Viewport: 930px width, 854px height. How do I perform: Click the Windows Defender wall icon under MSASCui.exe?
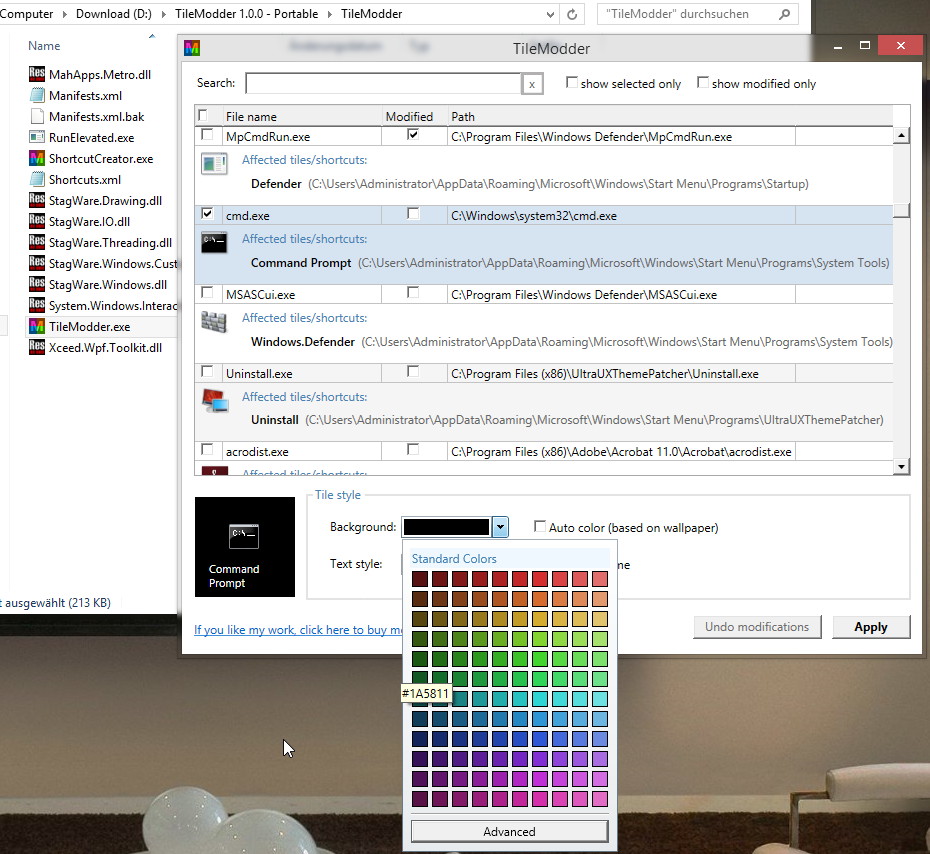click(x=214, y=322)
